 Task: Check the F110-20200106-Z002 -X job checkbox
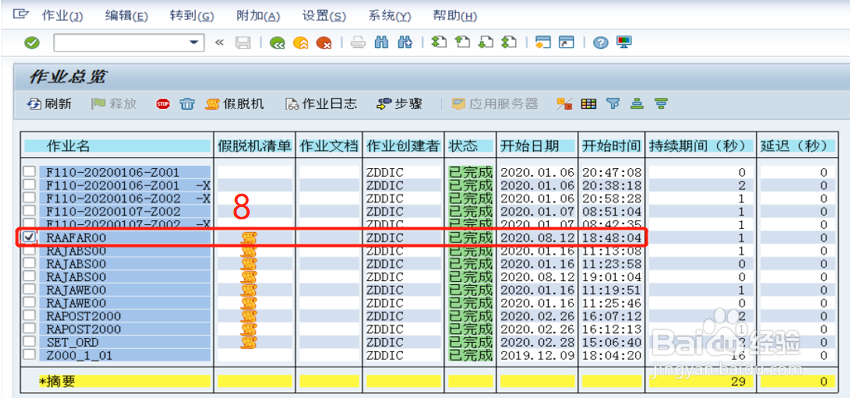click(29, 198)
